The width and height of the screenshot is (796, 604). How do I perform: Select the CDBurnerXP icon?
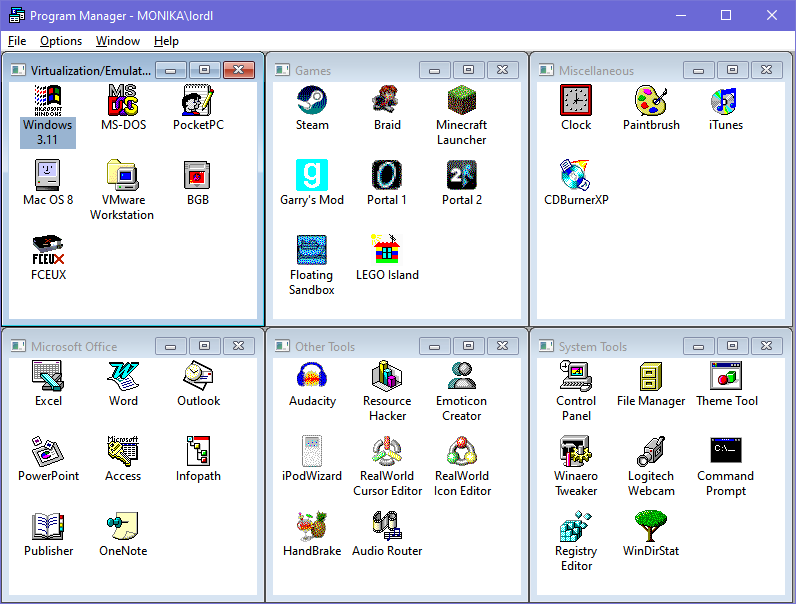point(576,175)
